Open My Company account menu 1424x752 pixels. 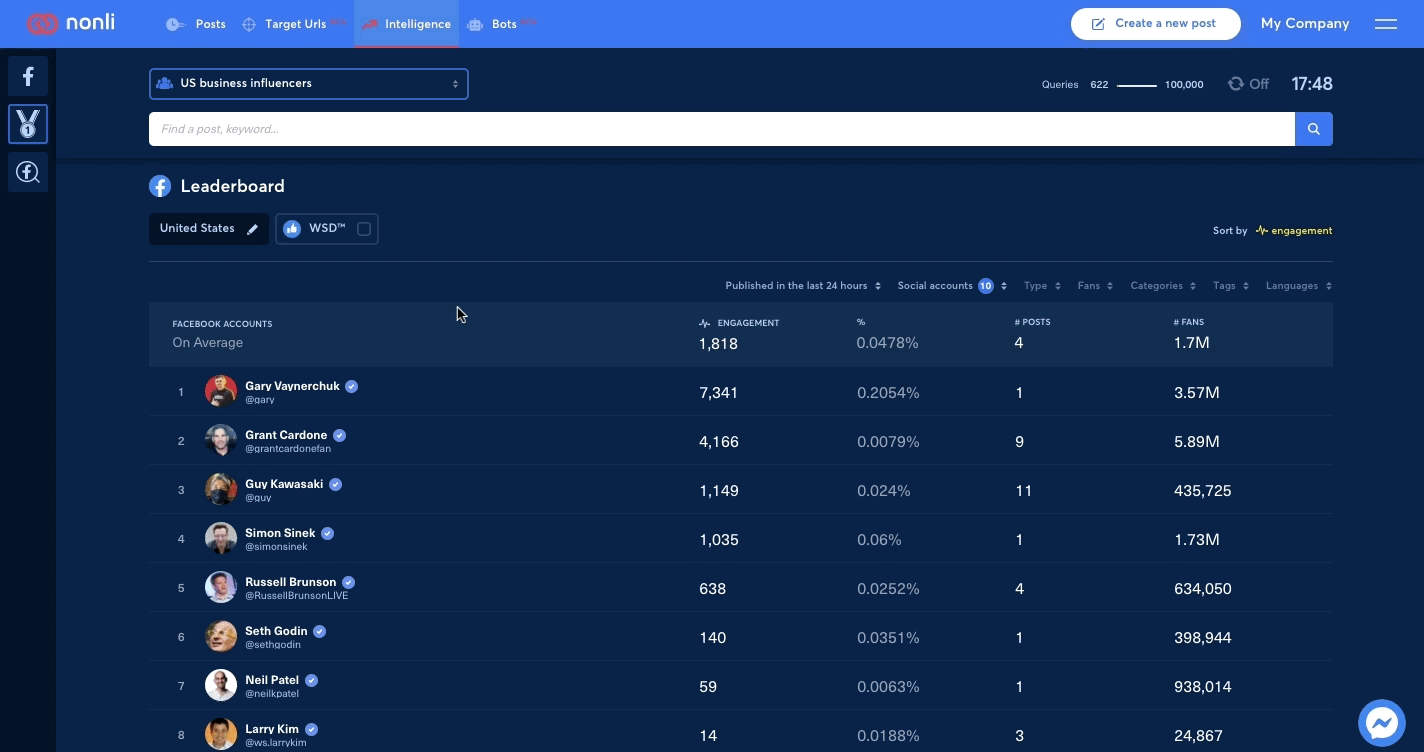pyautogui.click(x=1305, y=24)
